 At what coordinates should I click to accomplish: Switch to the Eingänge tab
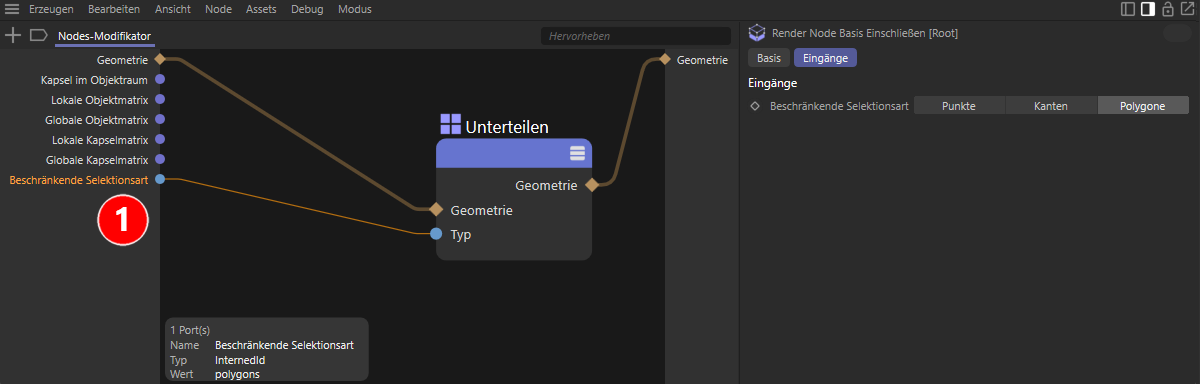[825, 58]
